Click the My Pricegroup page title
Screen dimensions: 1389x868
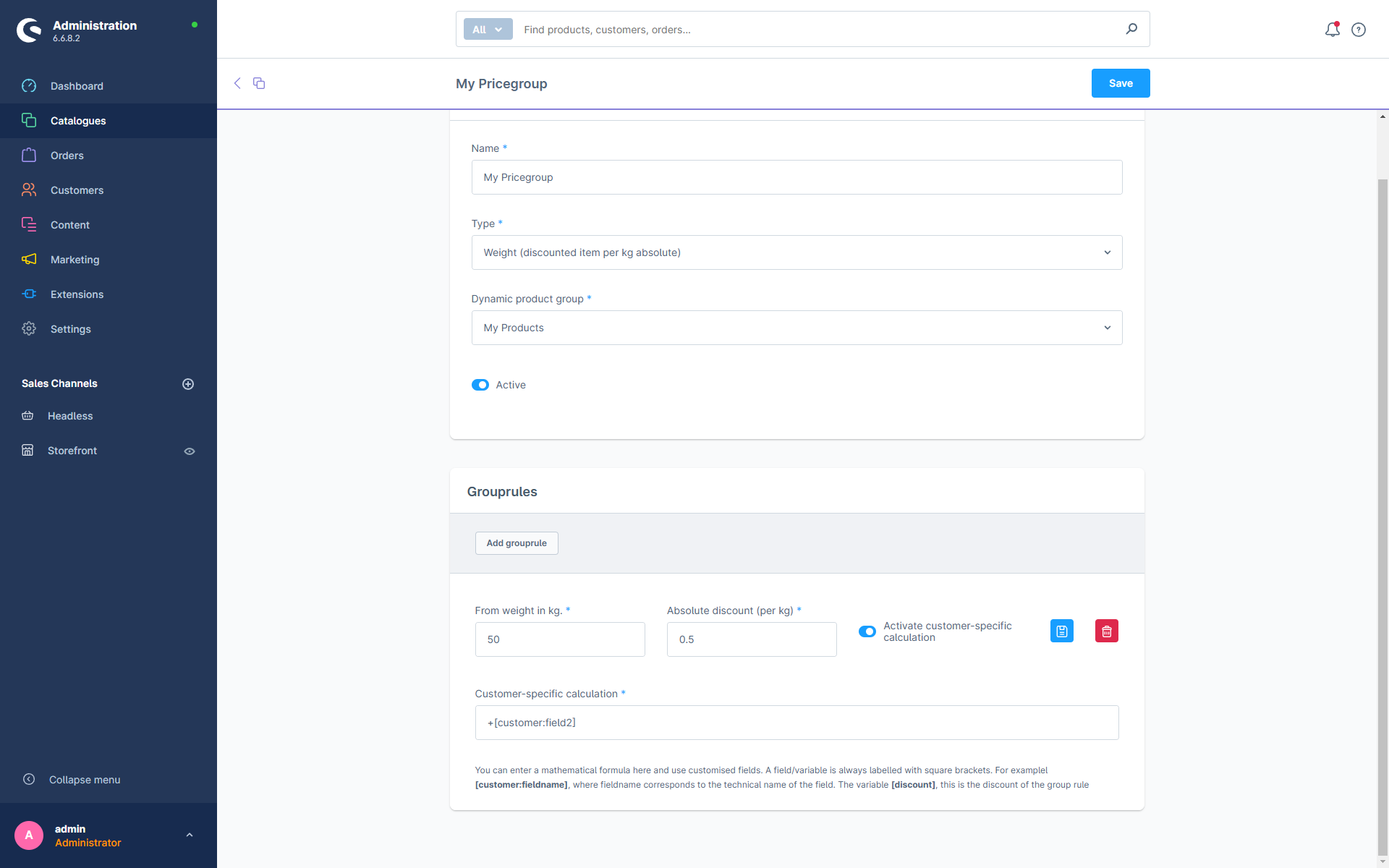coord(501,84)
